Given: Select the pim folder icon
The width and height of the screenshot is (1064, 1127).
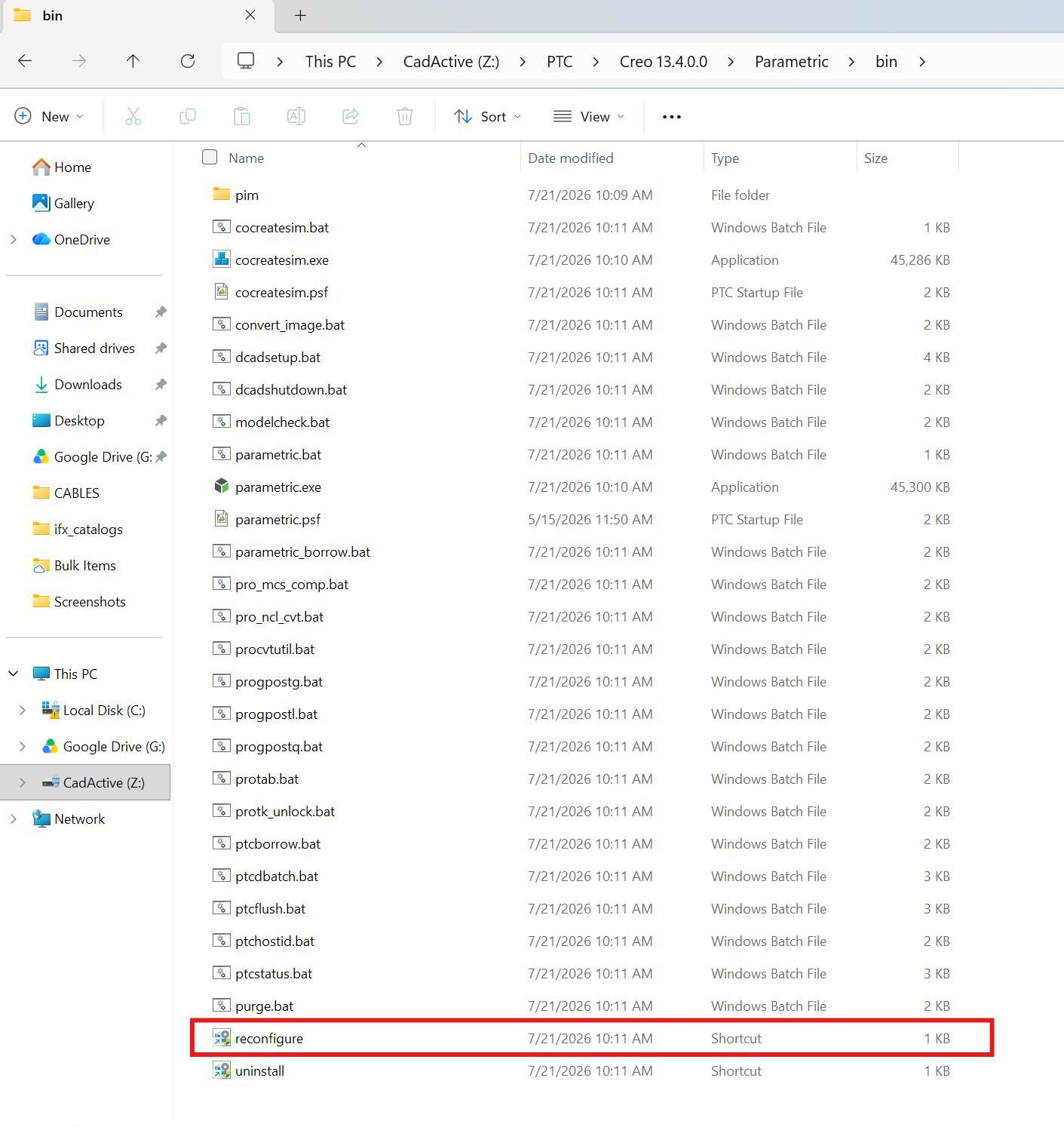Looking at the screenshot, I should click(x=222, y=195).
